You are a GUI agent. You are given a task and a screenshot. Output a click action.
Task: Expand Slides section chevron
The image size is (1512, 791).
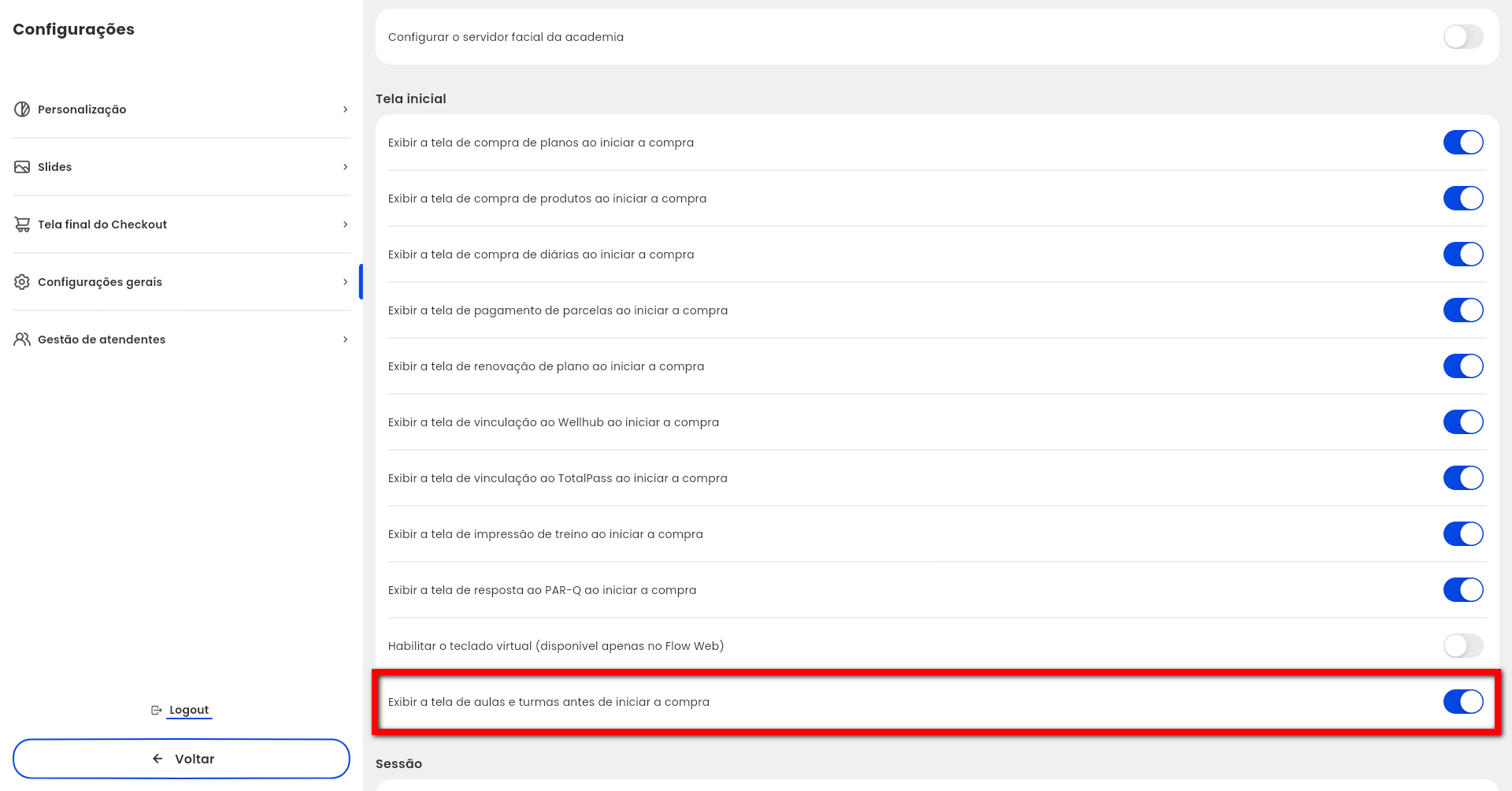coord(345,167)
